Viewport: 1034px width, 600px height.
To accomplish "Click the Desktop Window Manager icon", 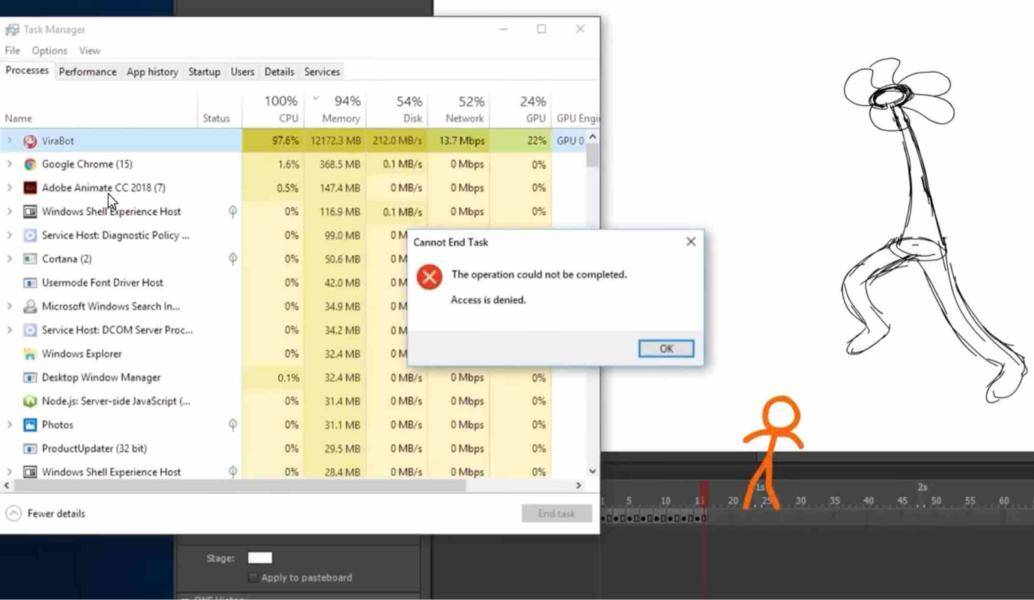I will [30, 378].
